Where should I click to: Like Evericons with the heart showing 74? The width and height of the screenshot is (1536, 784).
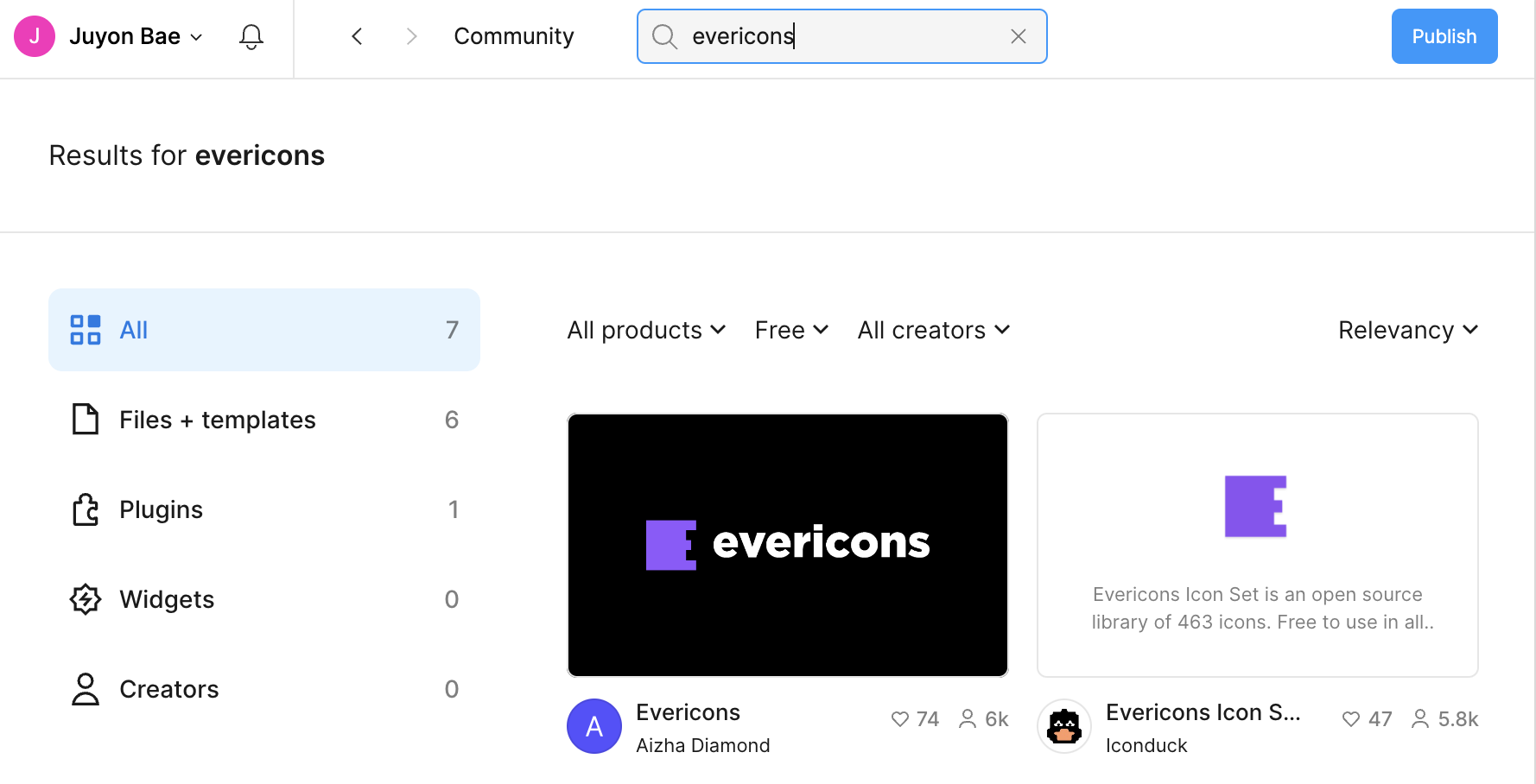point(900,719)
